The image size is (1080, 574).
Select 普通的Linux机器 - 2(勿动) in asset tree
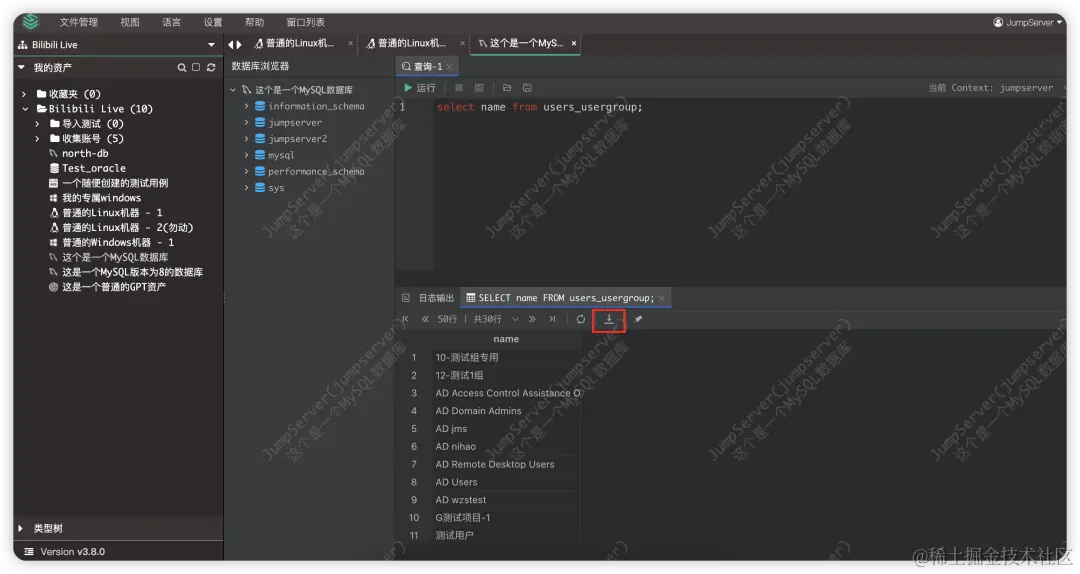(128, 227)
